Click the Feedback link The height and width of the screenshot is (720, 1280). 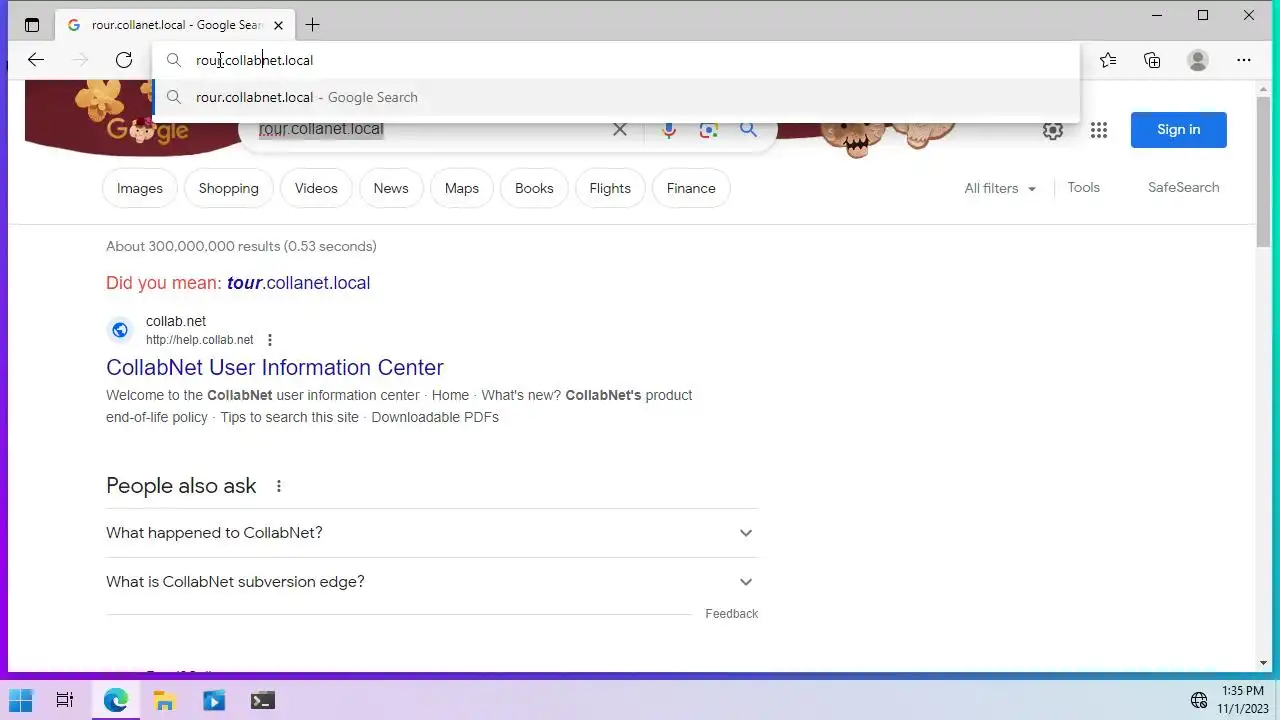732,614
